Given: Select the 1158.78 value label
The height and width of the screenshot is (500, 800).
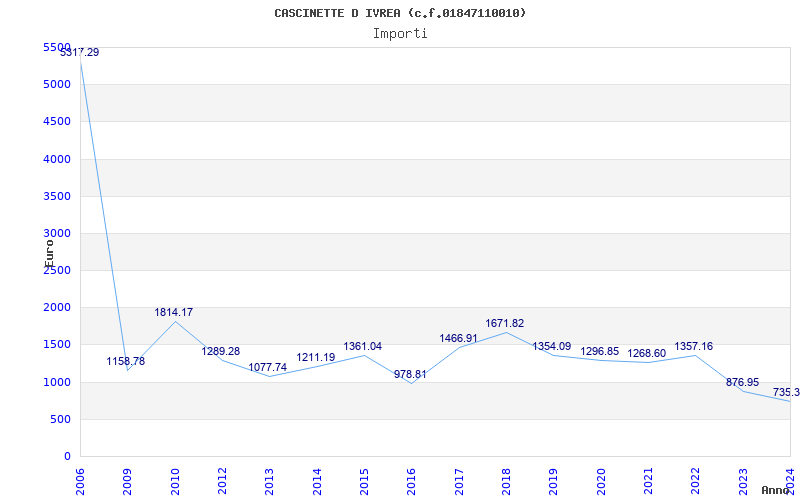Looking at the screenshot, I should [x=126, y=361].
